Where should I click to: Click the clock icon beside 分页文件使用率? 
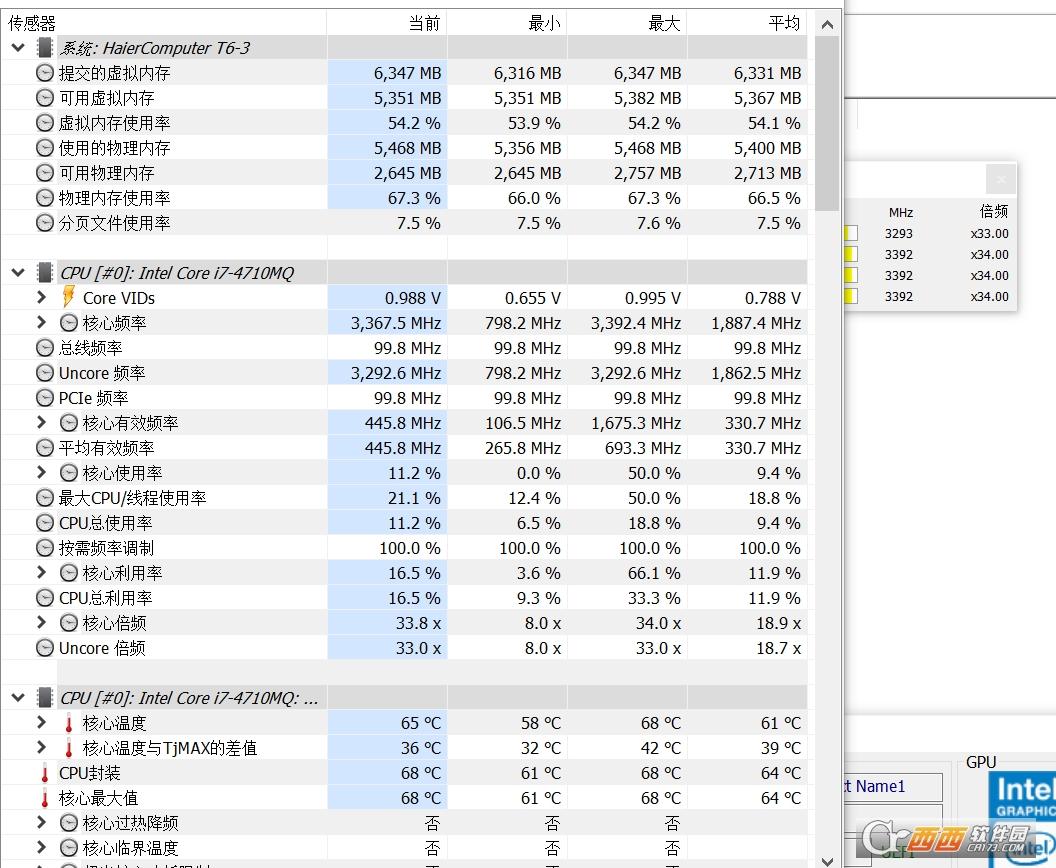coord(44,223)
